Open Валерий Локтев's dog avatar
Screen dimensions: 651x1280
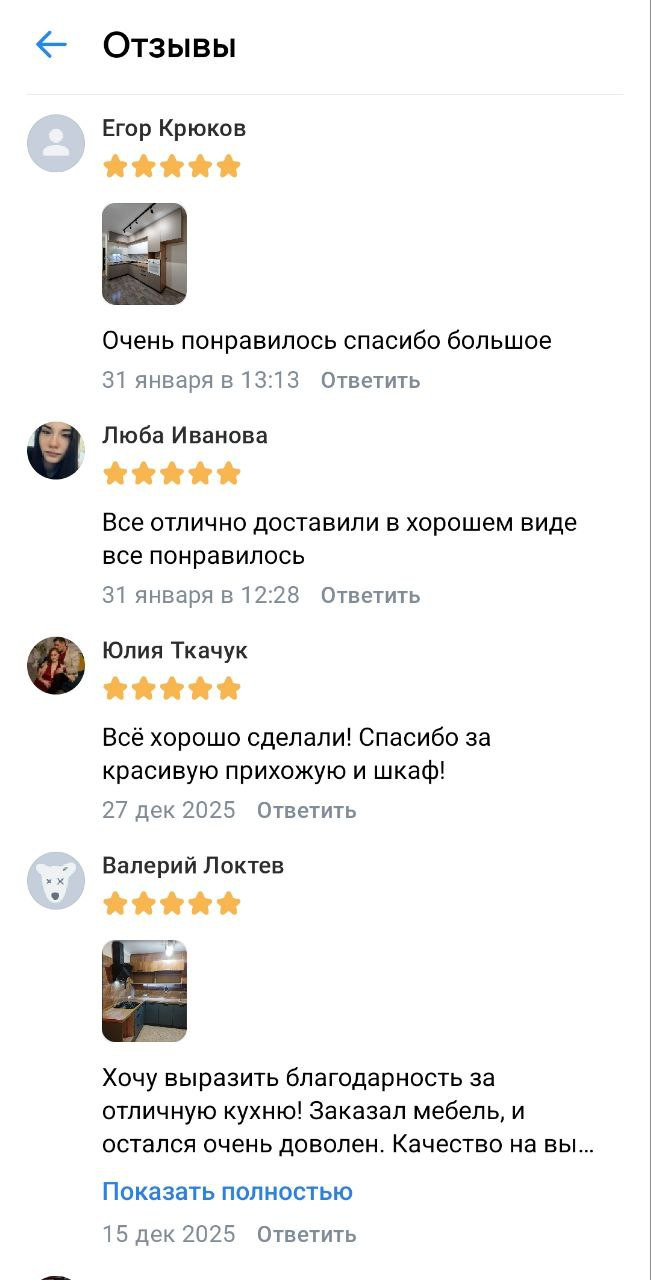(56, 880)
